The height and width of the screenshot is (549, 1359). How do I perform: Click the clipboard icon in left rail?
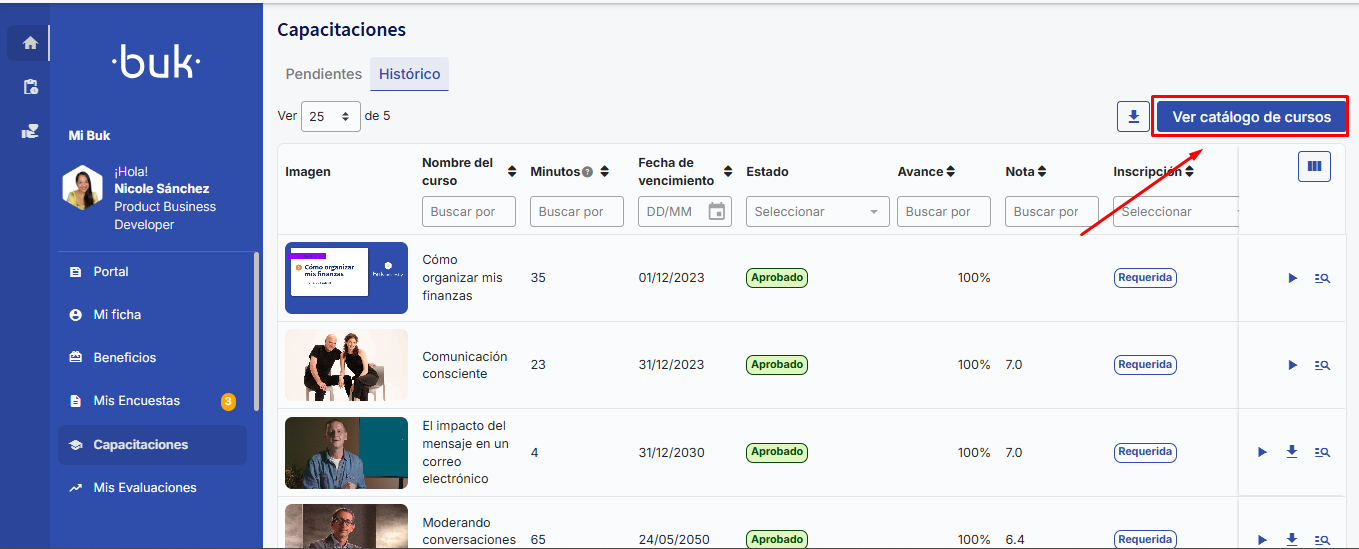coord(30,87)
